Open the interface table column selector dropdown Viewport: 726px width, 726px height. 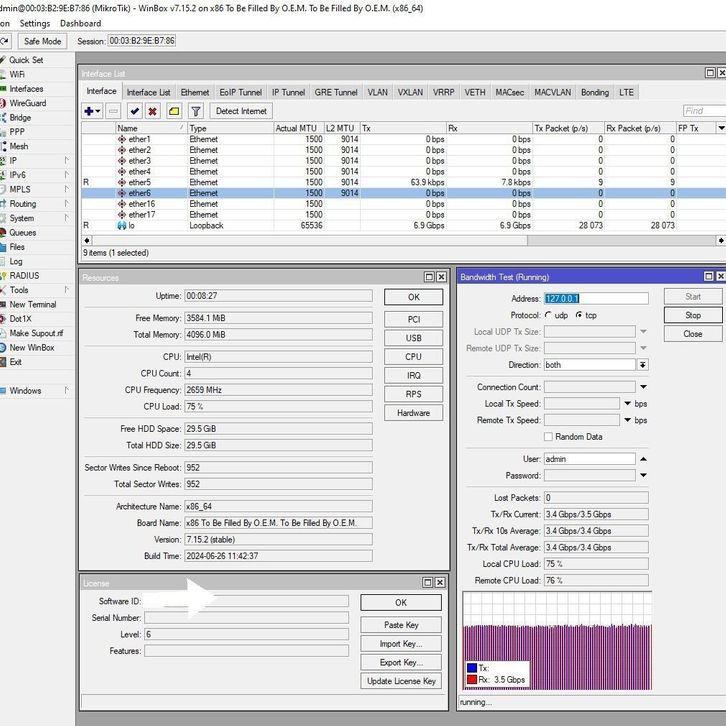(721, 128)
